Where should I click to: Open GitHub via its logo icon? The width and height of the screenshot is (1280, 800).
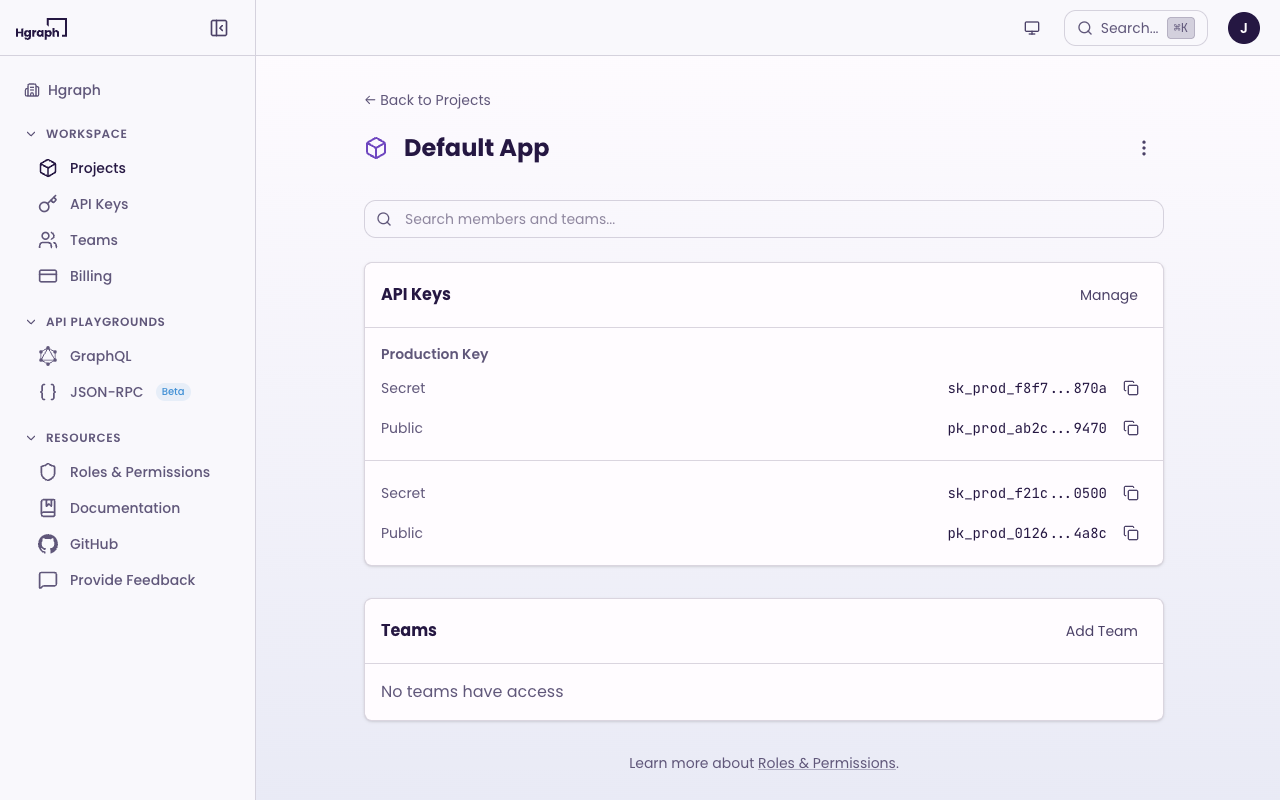tap(48, 544)
